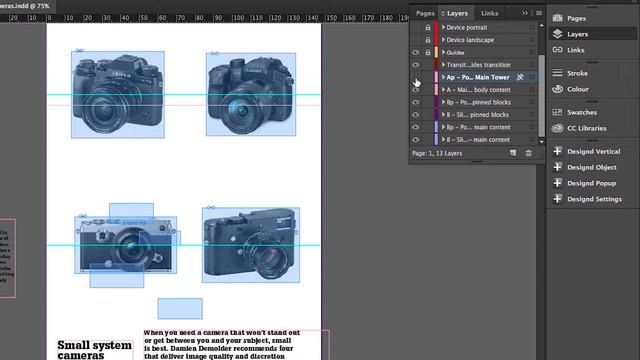
Task: Open the Layers panel flyout menu
Action: point(539,13)
